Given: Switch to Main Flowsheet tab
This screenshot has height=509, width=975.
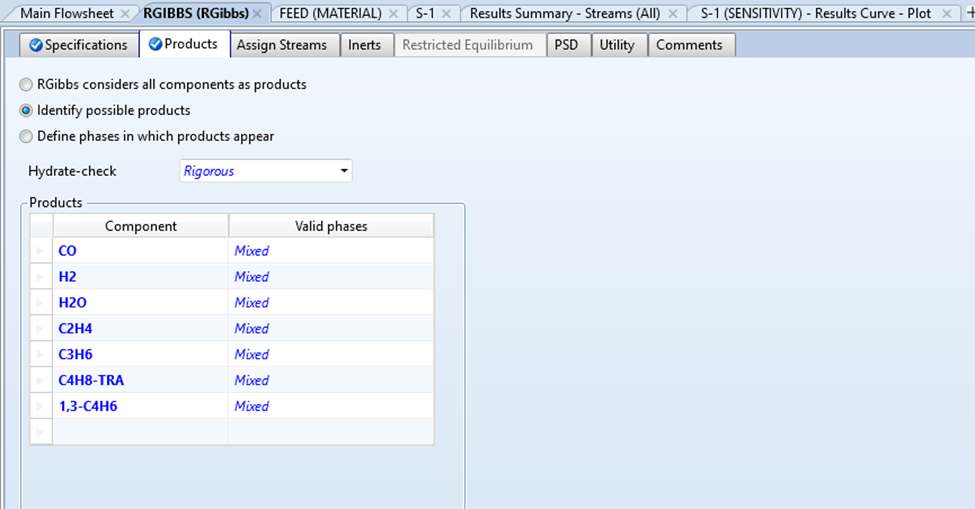Looking at the screenshot, I should coord(67,13).
